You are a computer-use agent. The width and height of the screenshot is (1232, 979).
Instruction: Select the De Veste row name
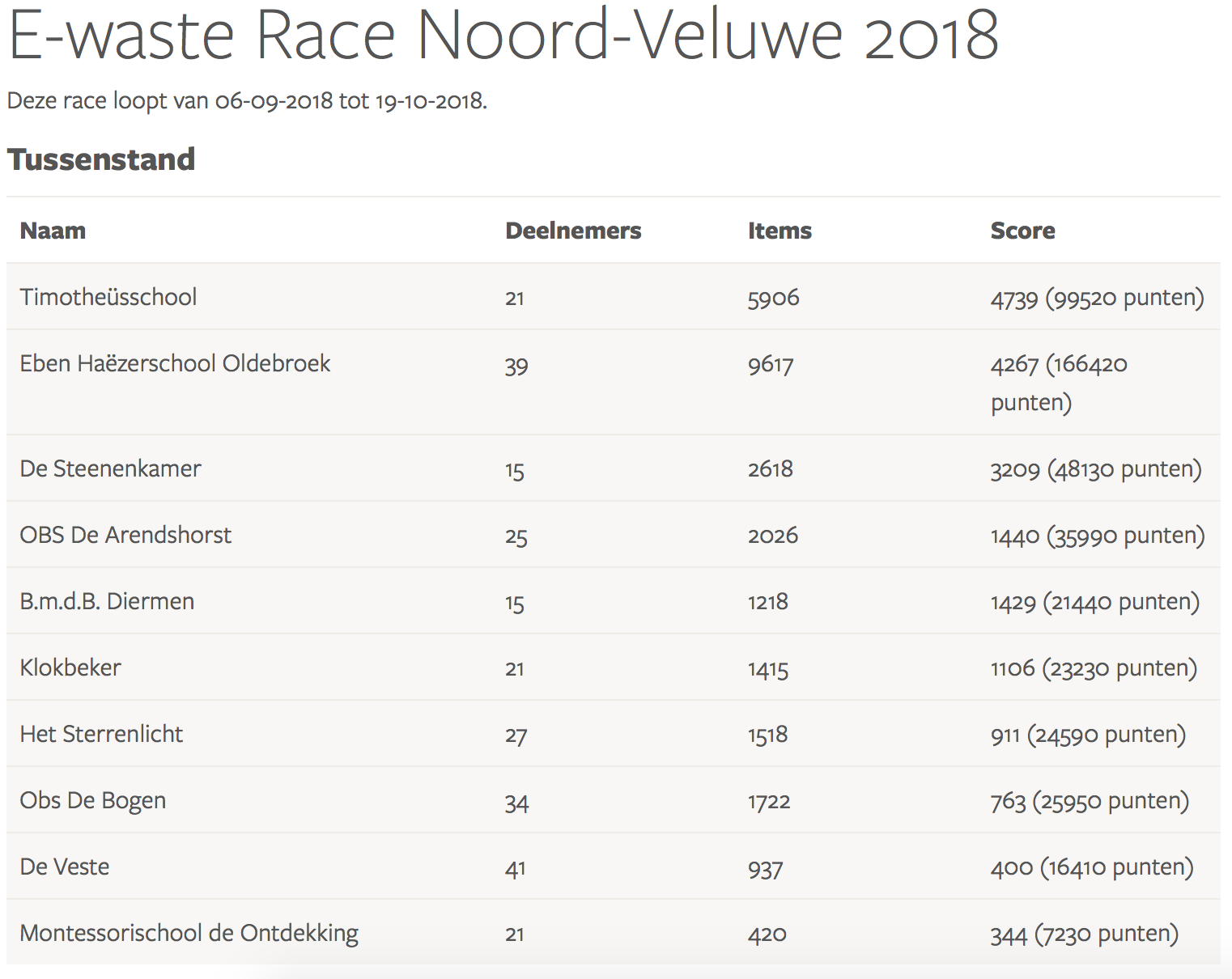pos(65,867)
